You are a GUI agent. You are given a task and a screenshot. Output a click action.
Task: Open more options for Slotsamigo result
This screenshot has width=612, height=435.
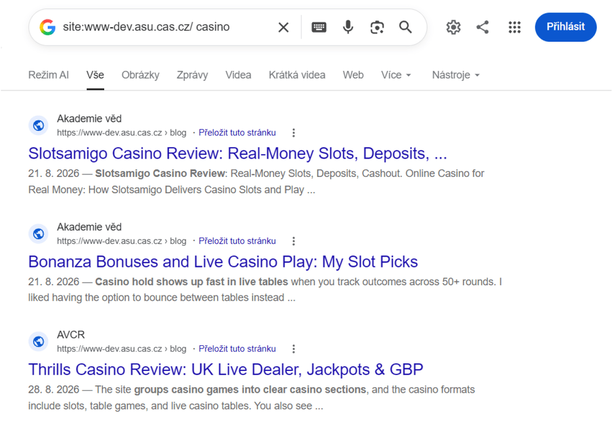pos(294,133)
